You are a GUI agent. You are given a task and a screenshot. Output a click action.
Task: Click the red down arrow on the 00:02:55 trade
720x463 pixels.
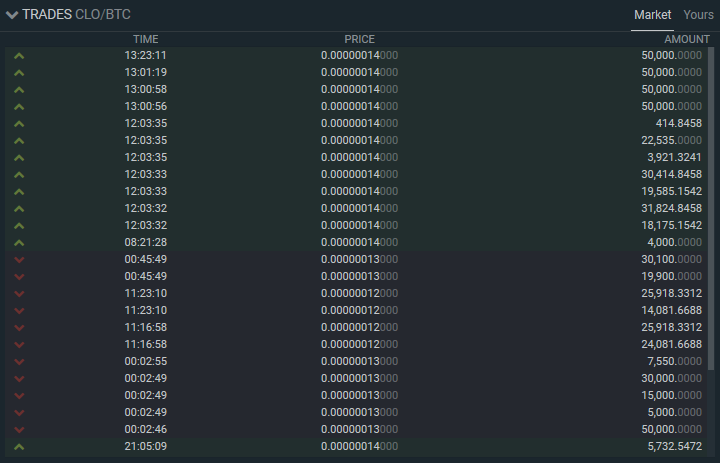[19, 361]
